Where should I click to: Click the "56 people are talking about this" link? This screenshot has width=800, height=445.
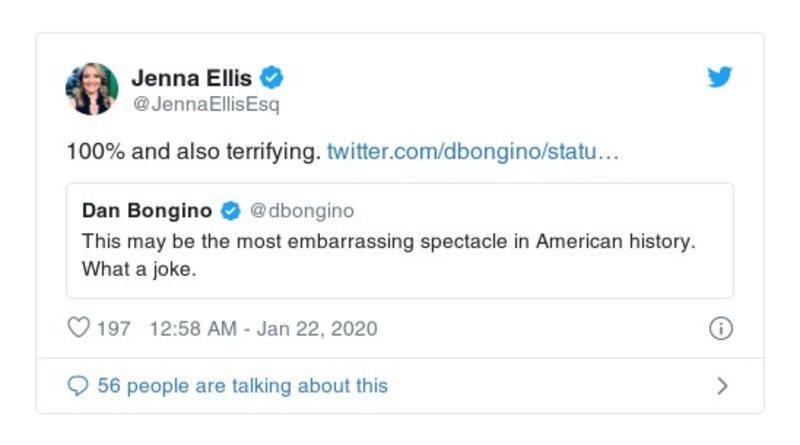coord(242,385)
